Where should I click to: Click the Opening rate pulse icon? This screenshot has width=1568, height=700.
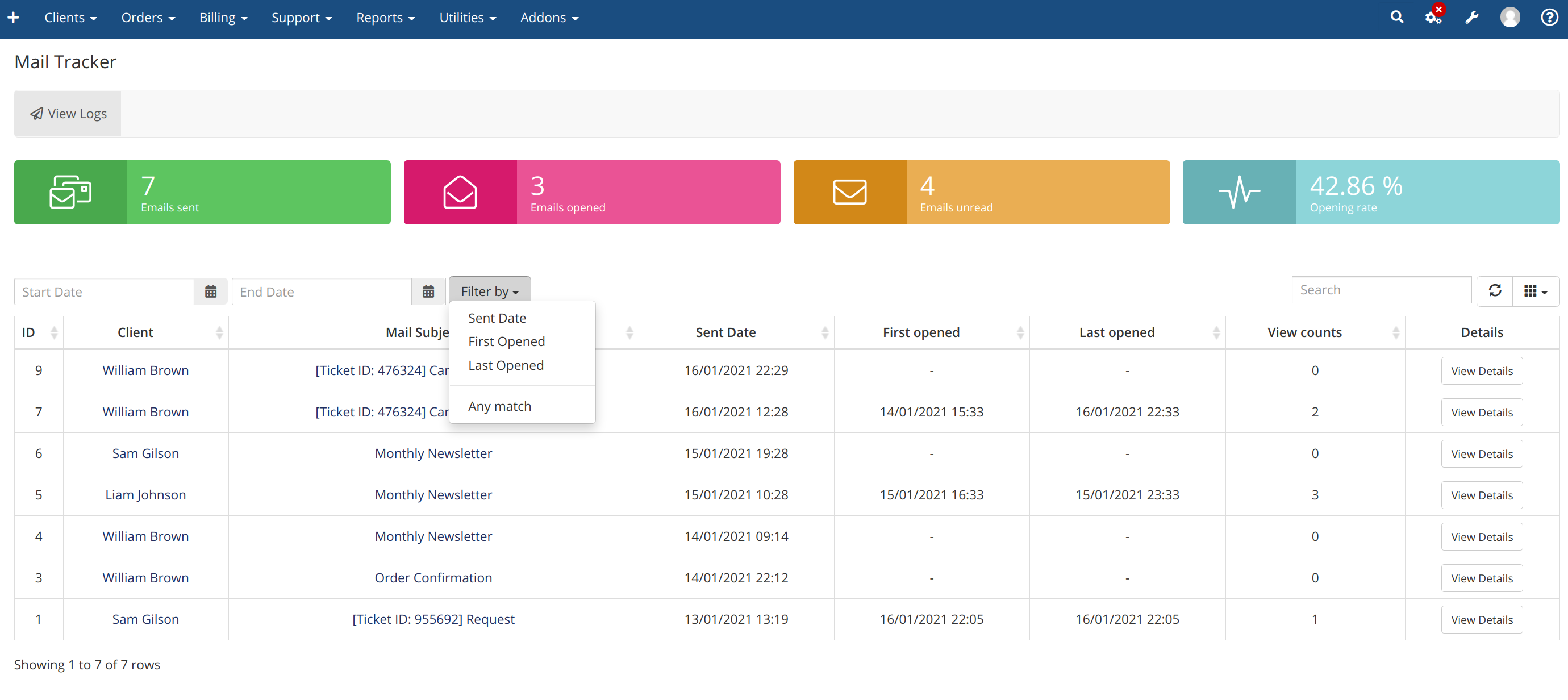(1239, 193)
